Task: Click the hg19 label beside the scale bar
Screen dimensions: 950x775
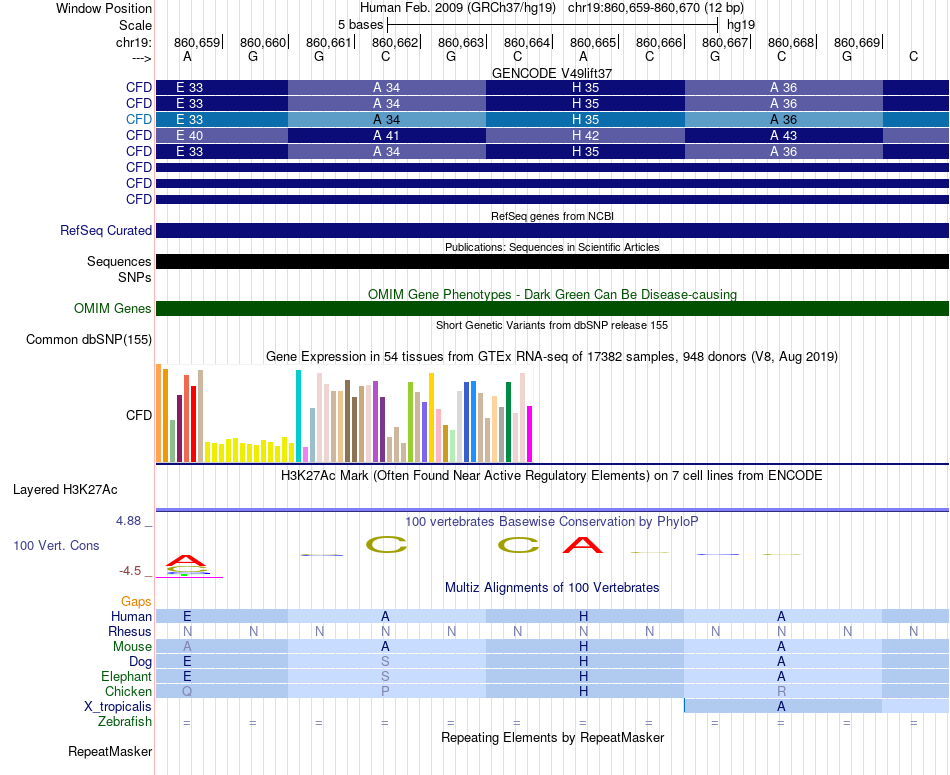Action: click(x=741, y=25)
